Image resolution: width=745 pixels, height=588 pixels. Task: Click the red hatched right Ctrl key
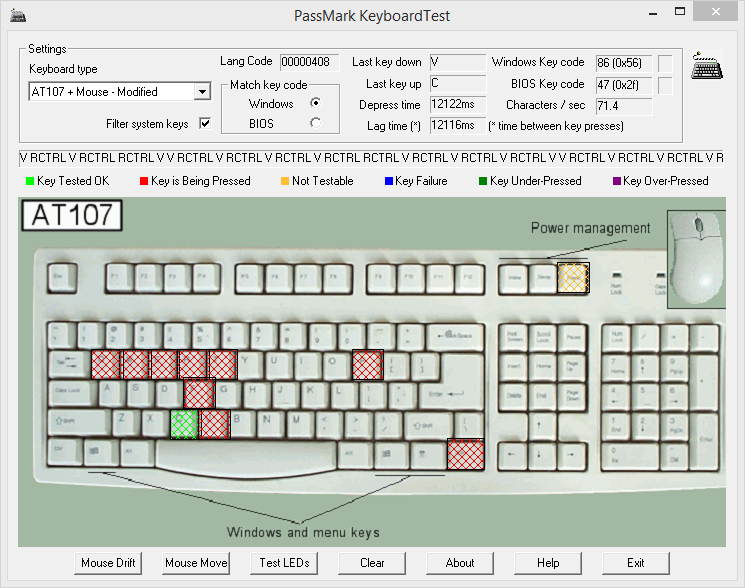[466, 454]
